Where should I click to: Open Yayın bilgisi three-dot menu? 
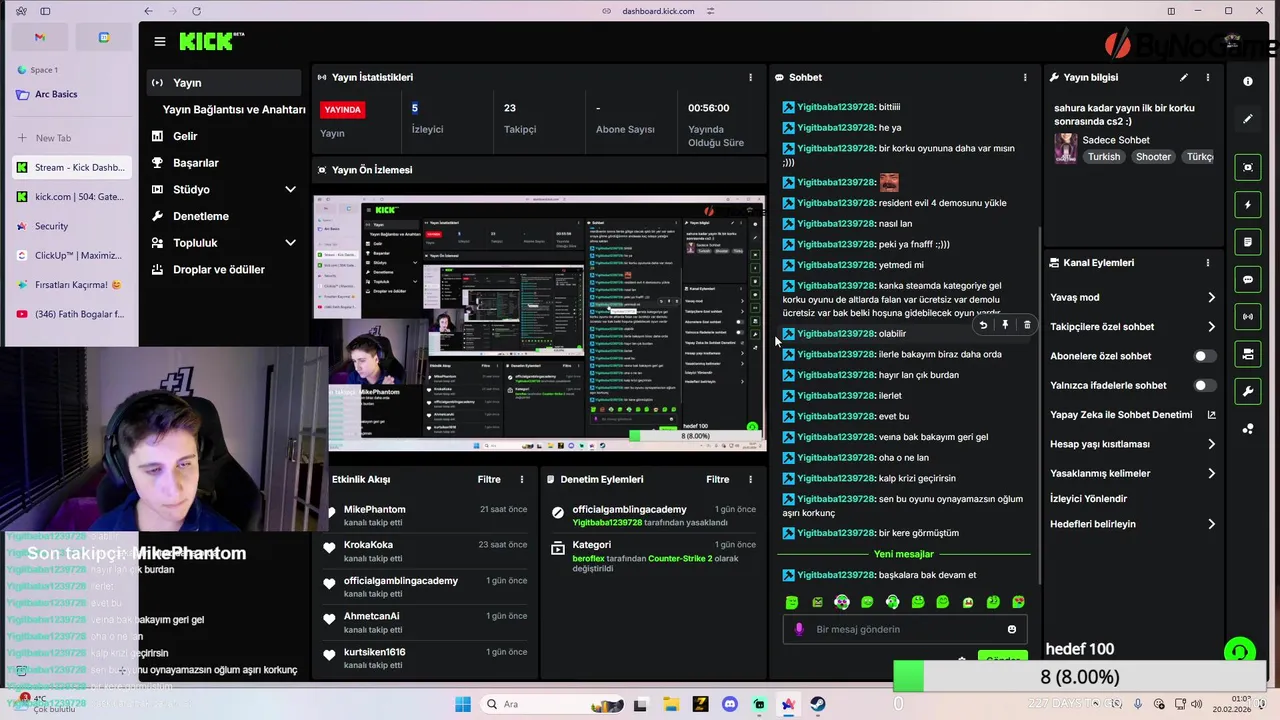pyautogui.click(x=1208, y=77)
